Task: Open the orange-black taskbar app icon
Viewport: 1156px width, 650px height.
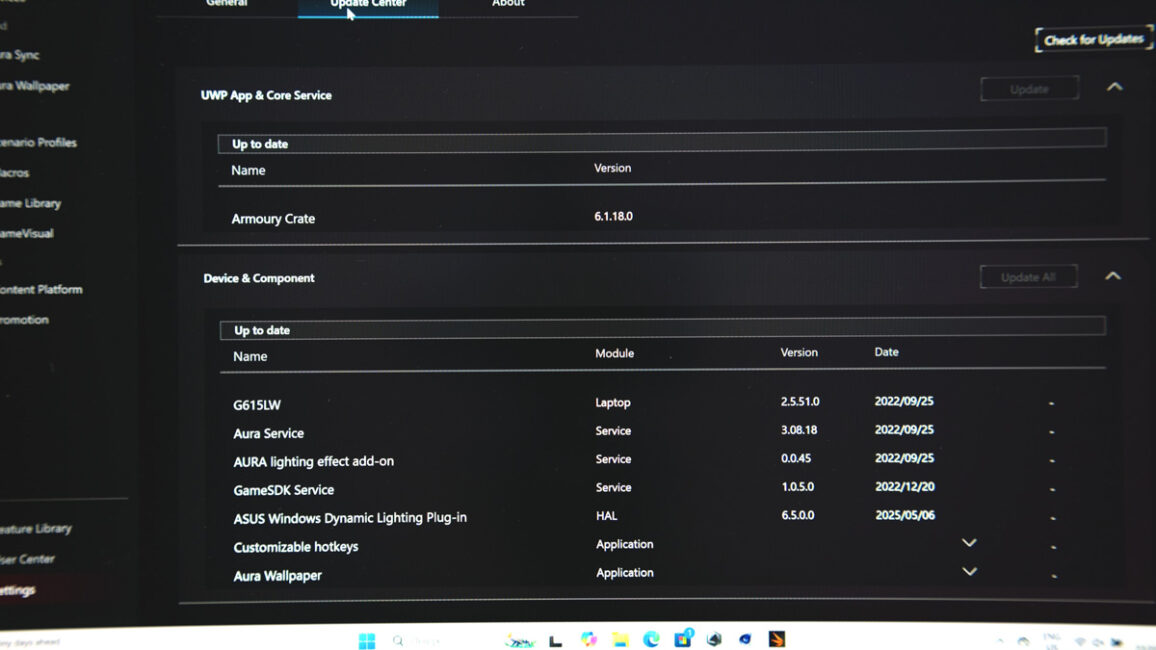Action: 776,639
